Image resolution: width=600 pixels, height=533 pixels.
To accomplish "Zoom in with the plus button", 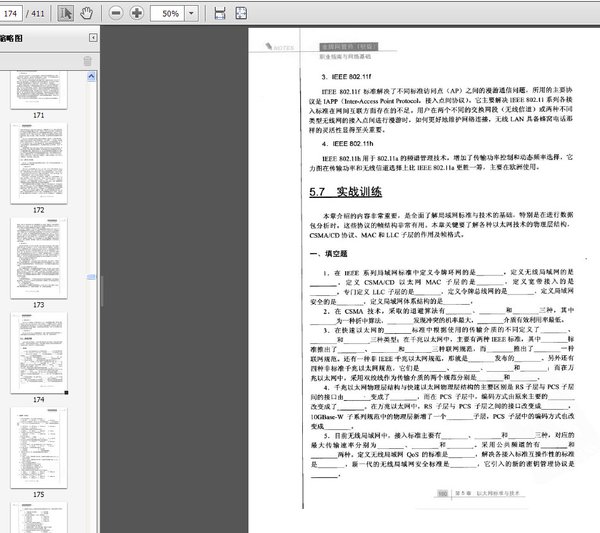I will [137, 13].
